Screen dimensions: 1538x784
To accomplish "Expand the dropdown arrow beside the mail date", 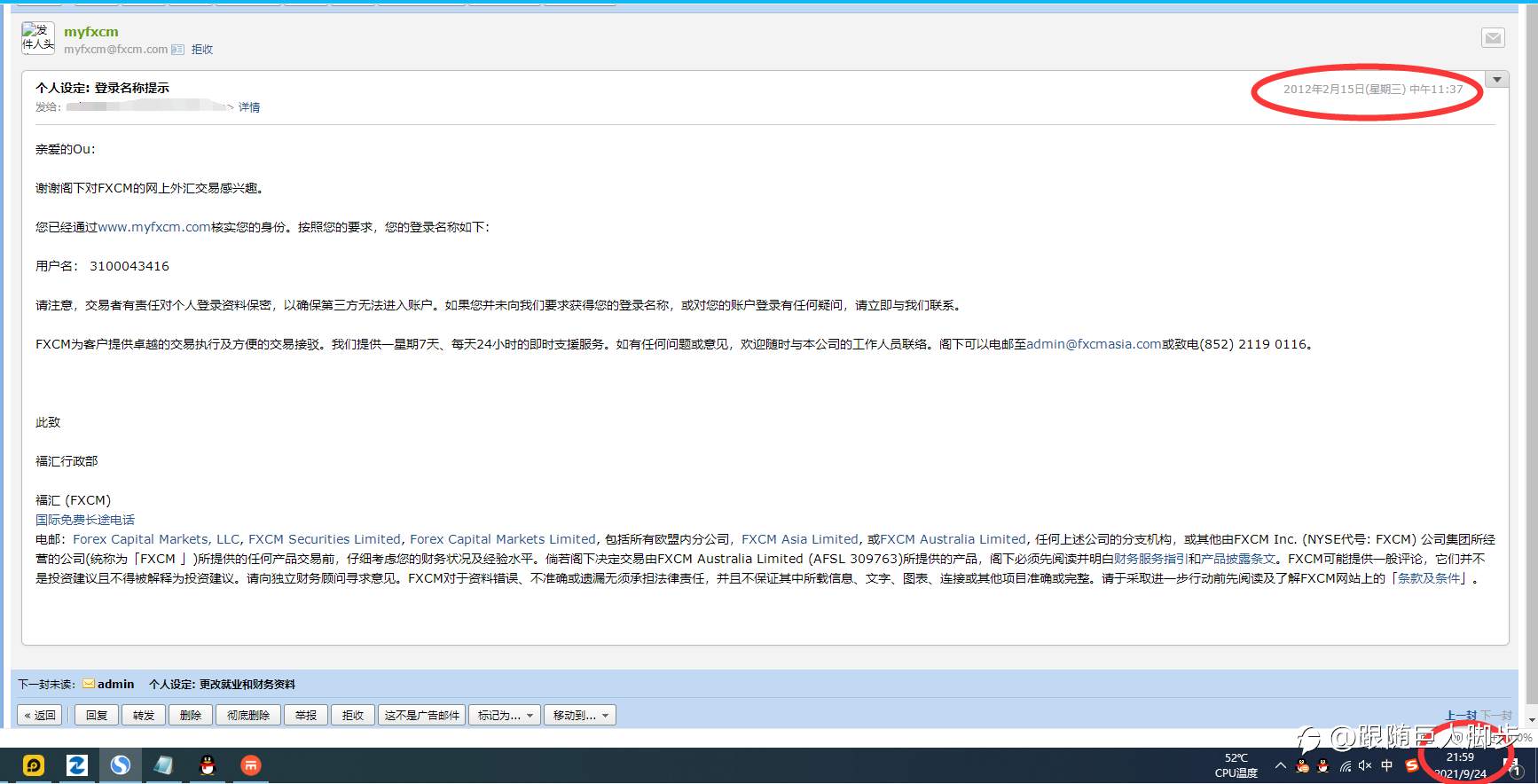I will (x=1497, y=80).
